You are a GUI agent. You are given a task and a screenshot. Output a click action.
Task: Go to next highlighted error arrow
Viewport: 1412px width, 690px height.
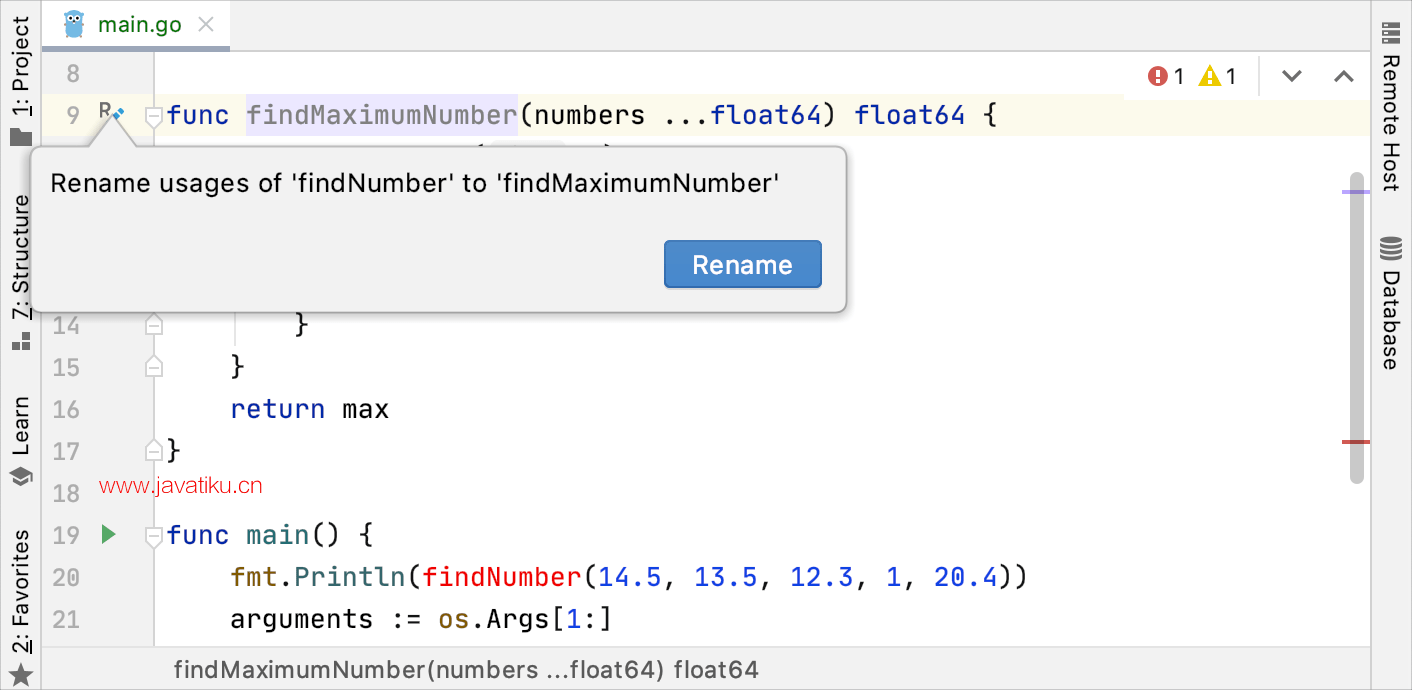point(1291,76)
